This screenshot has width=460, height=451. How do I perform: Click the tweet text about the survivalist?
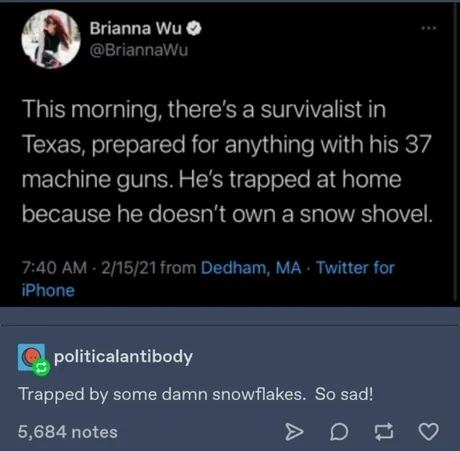click(227, 162)
